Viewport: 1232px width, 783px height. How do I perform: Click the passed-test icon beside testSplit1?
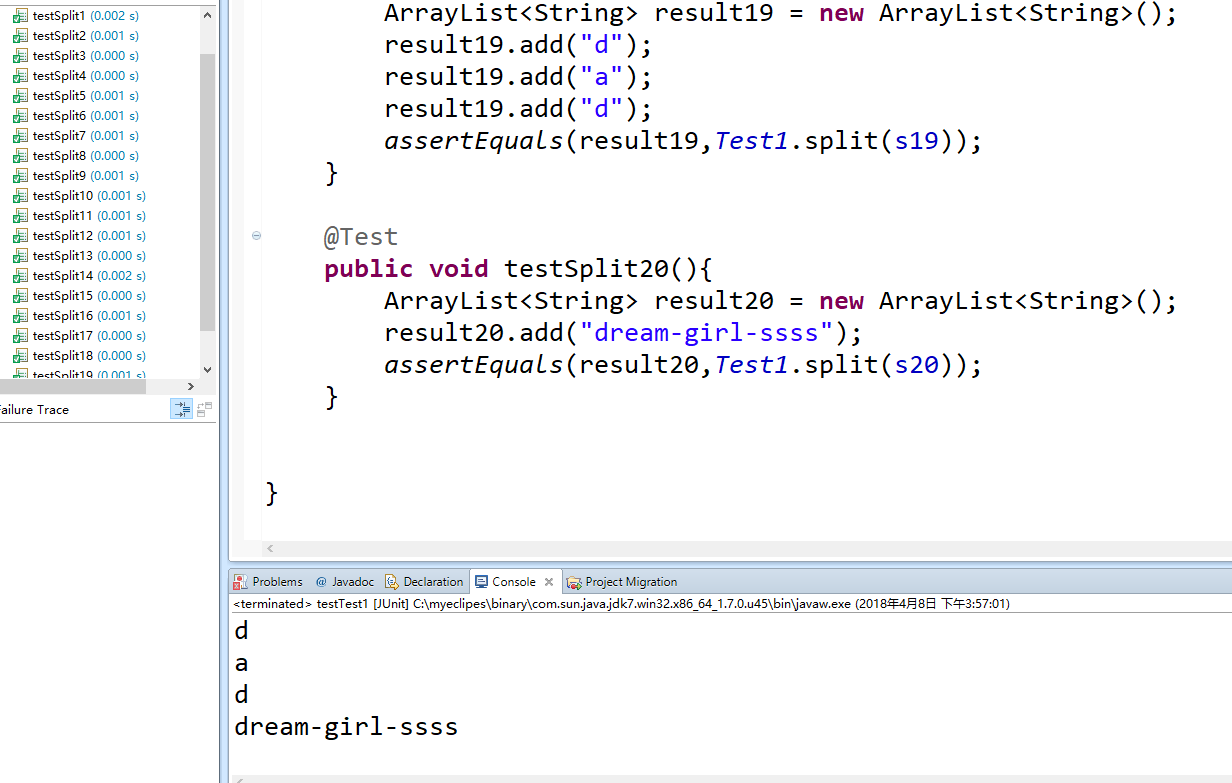click(x=20, y=16)
